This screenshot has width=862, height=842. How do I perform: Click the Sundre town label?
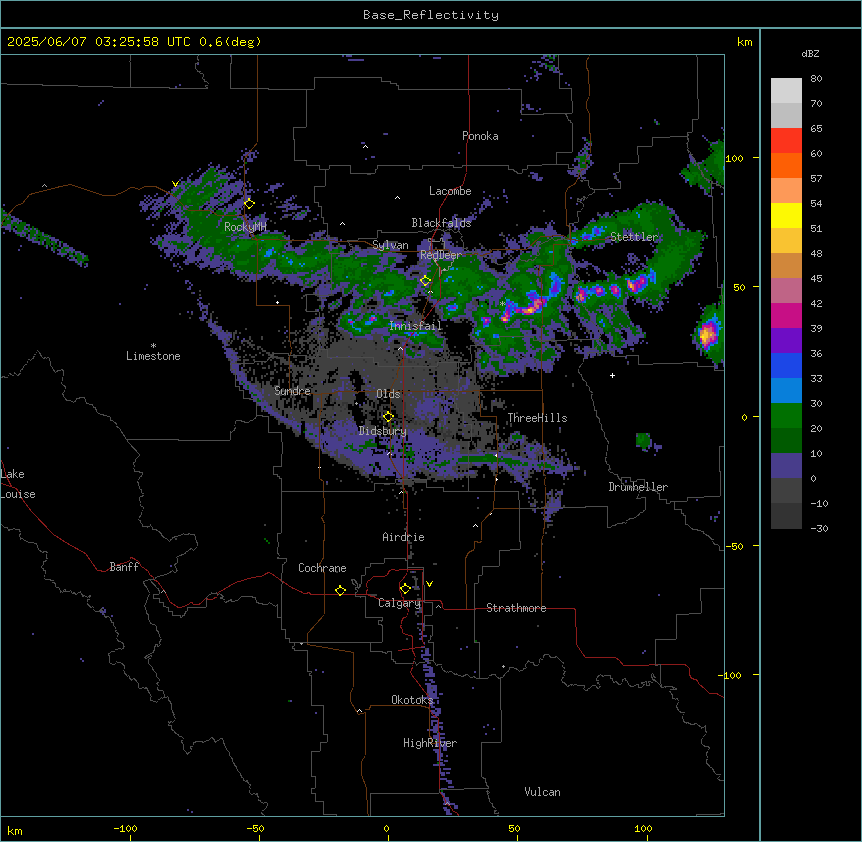(x=292, y=391)
